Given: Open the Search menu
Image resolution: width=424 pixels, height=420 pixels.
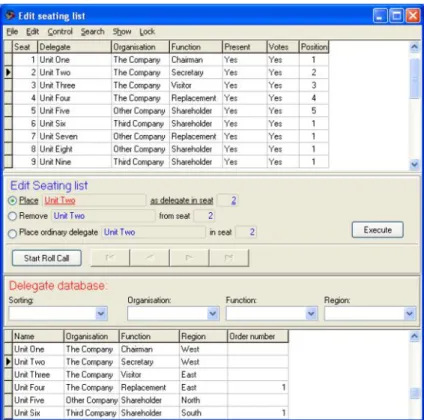Looking at the screenshot, I should pos(93,32).
